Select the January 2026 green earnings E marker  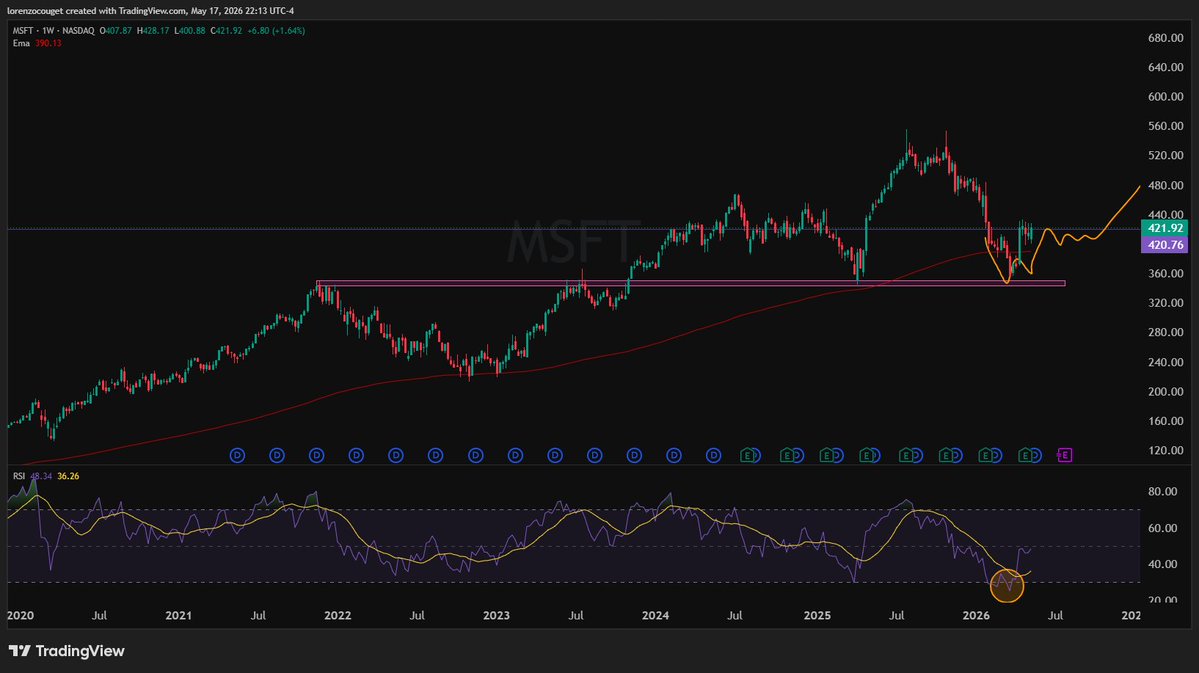click(985, 455)
